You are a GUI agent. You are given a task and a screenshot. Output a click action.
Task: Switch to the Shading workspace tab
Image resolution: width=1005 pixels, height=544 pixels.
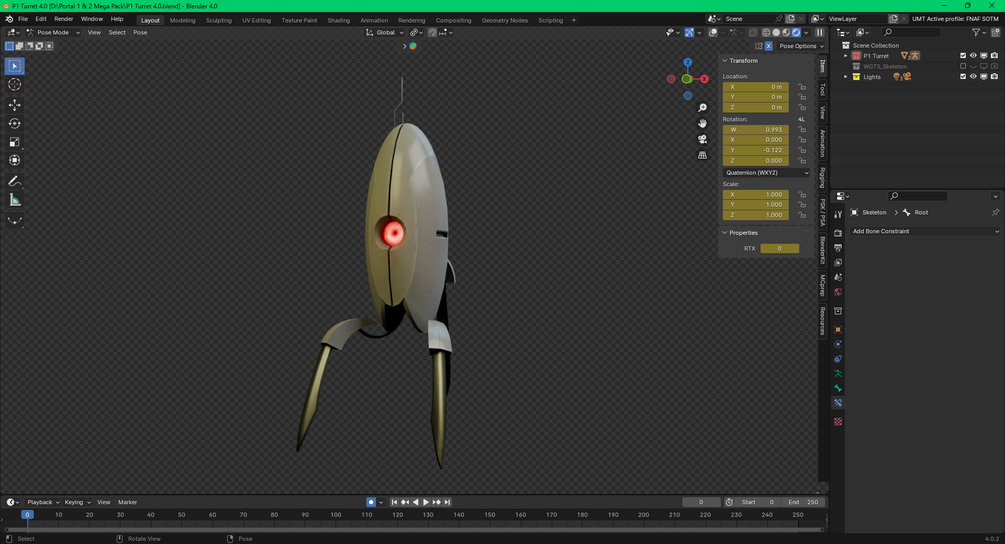[338, 21]
